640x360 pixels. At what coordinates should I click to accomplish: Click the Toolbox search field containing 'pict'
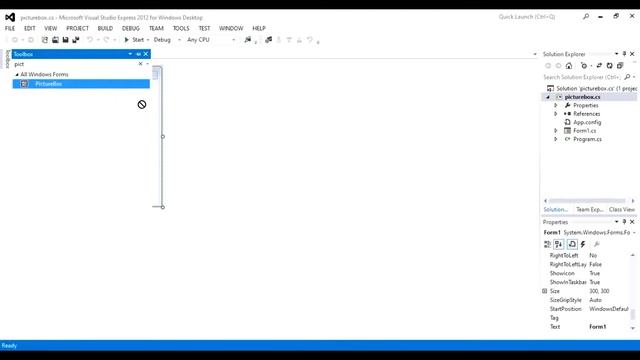tap(76, 64)
